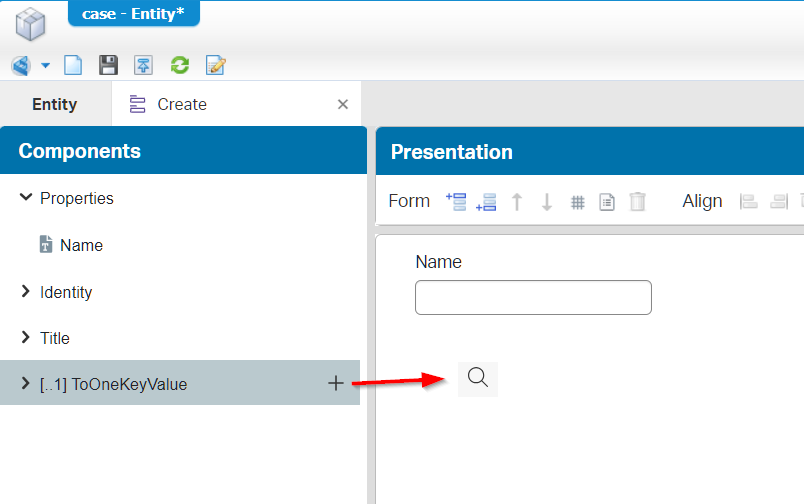Select the Create tab

181,104
